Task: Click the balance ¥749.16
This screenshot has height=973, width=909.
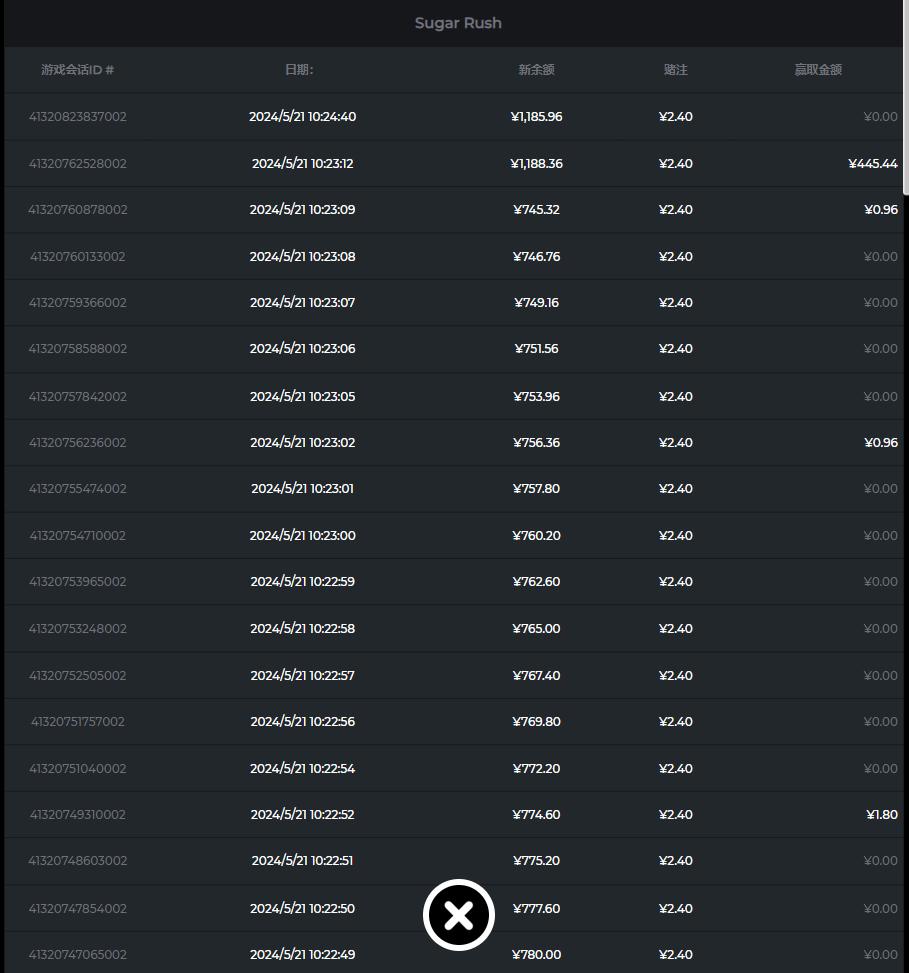Action: click(x=537, y=302)
